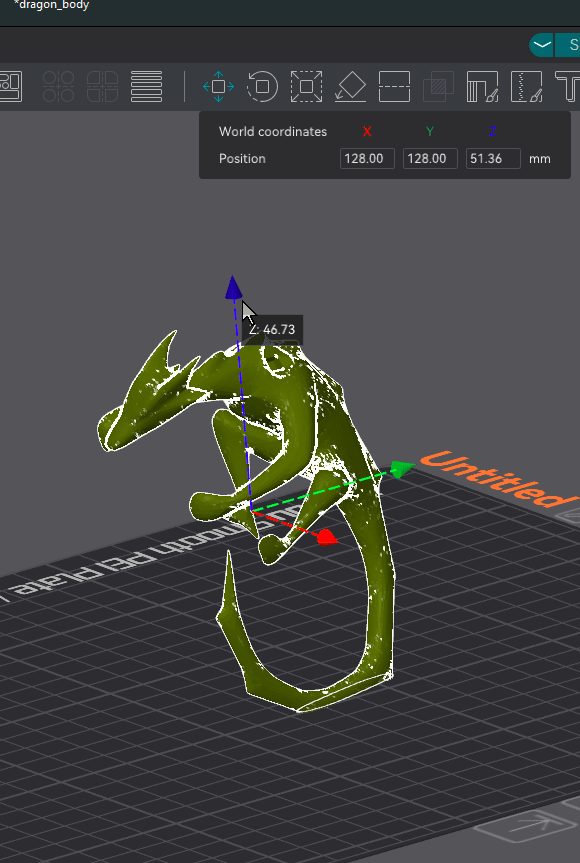The height and width of the screenshot is (863, 580).
Task: Click the Y position field
Action: click(x=430, y=159)
